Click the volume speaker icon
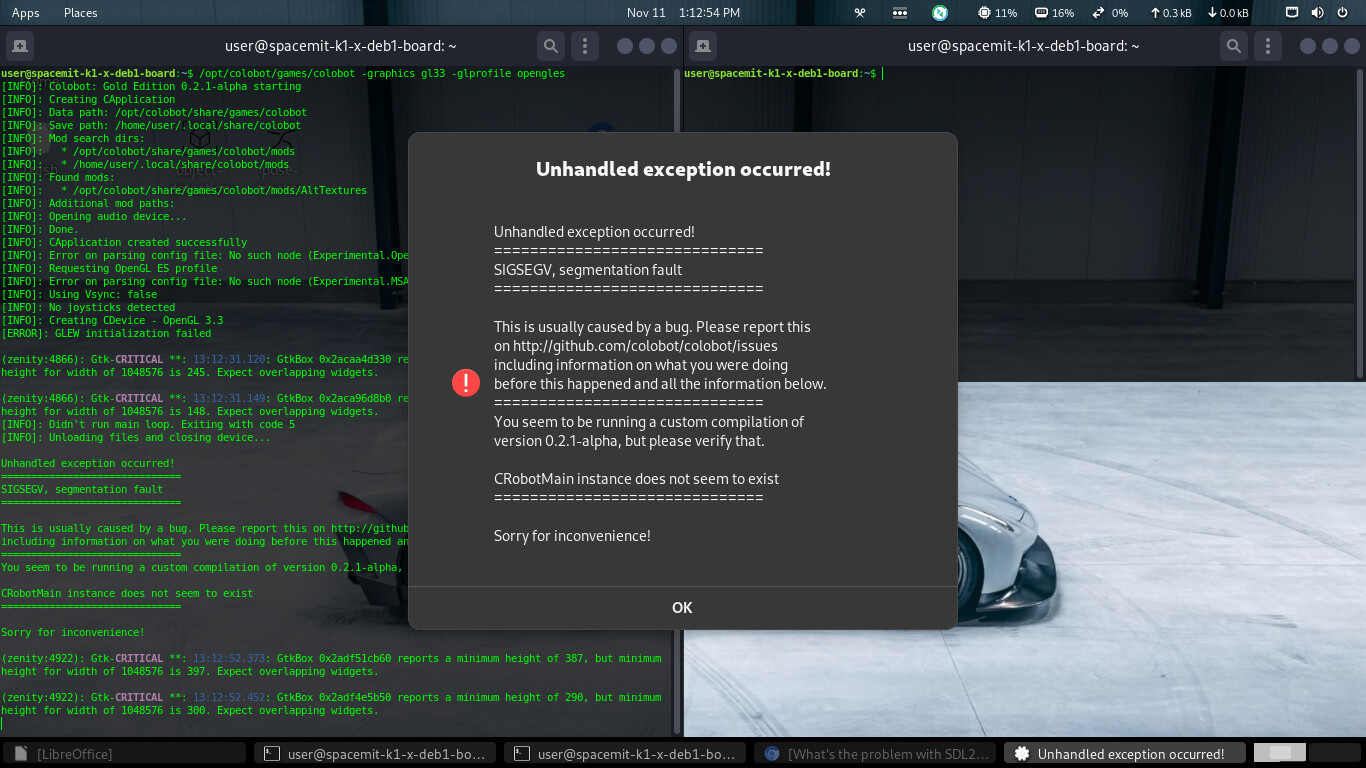This screenshot has height=768, width=1366. tap(1317, 13)
